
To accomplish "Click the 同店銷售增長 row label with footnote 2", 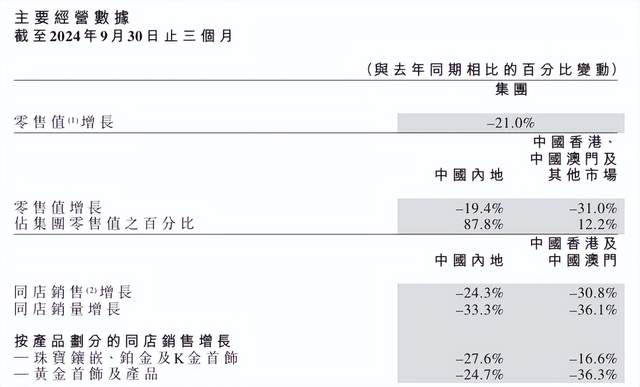I will pos(73,292).
